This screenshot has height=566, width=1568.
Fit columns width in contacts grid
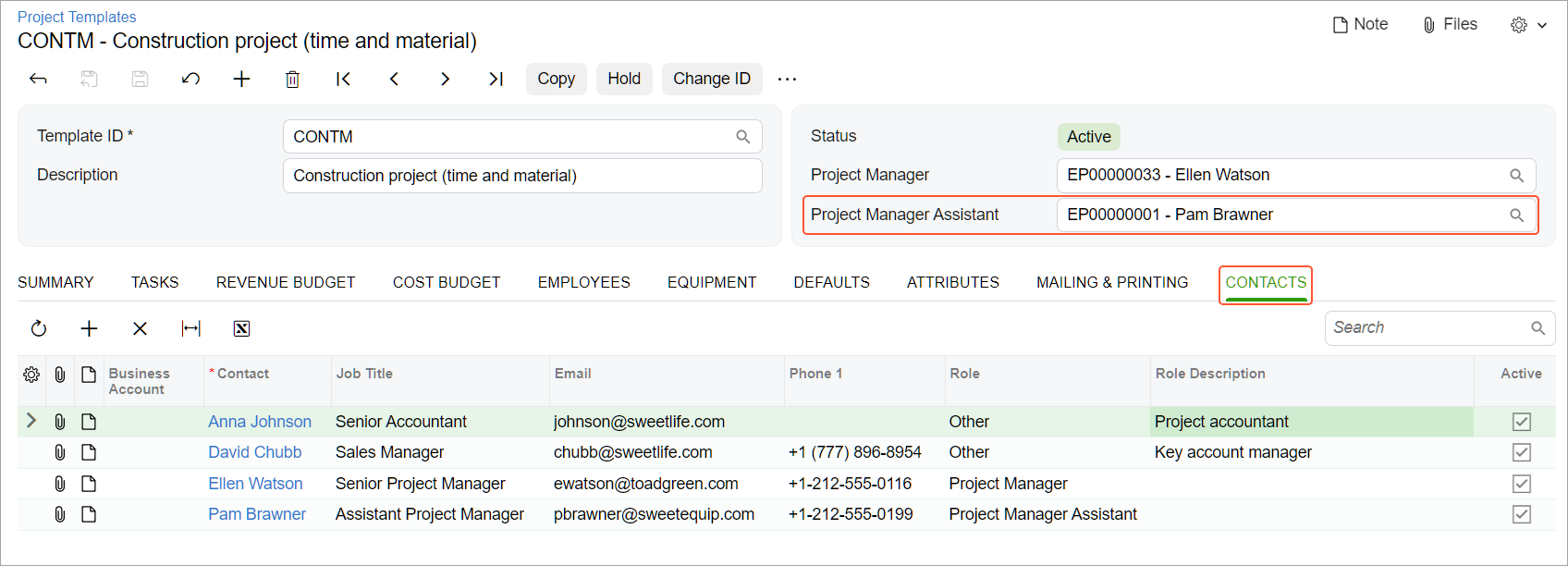[191, 328]
